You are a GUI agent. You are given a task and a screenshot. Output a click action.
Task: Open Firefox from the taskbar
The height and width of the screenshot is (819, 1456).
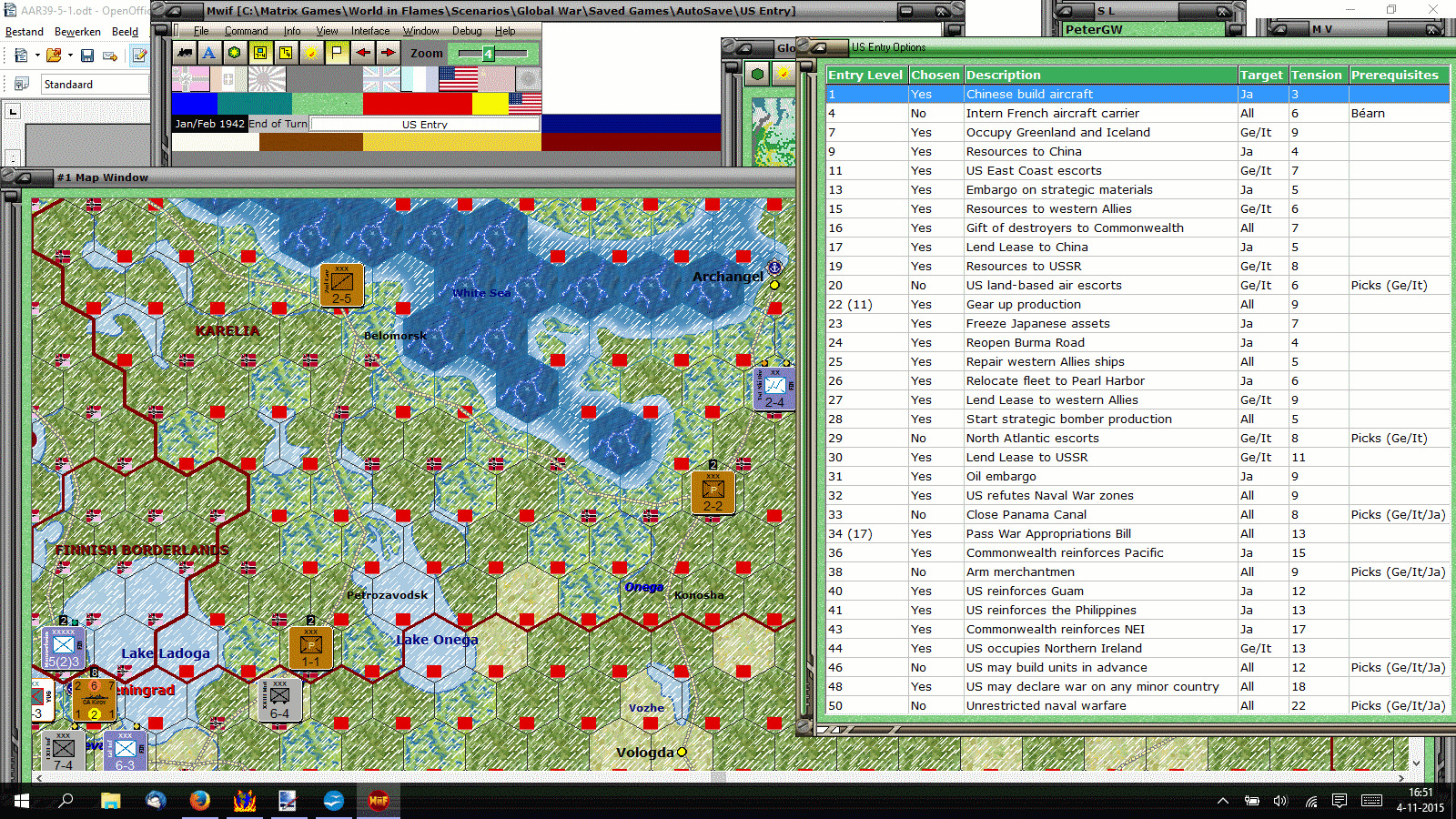click(x=199, y=801)
